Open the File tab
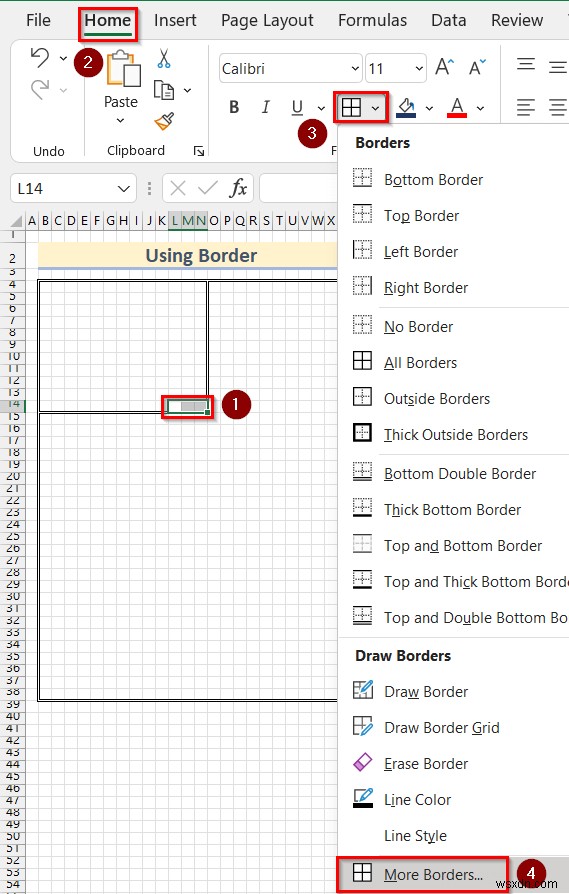The width and height of the screenshot is (569, 894). (38, 21)
